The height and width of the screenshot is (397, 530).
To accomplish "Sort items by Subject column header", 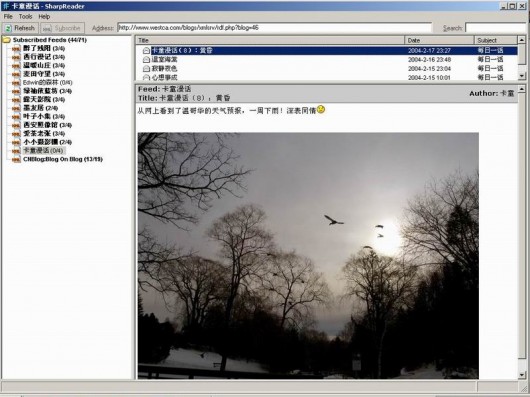I will 496,40.
